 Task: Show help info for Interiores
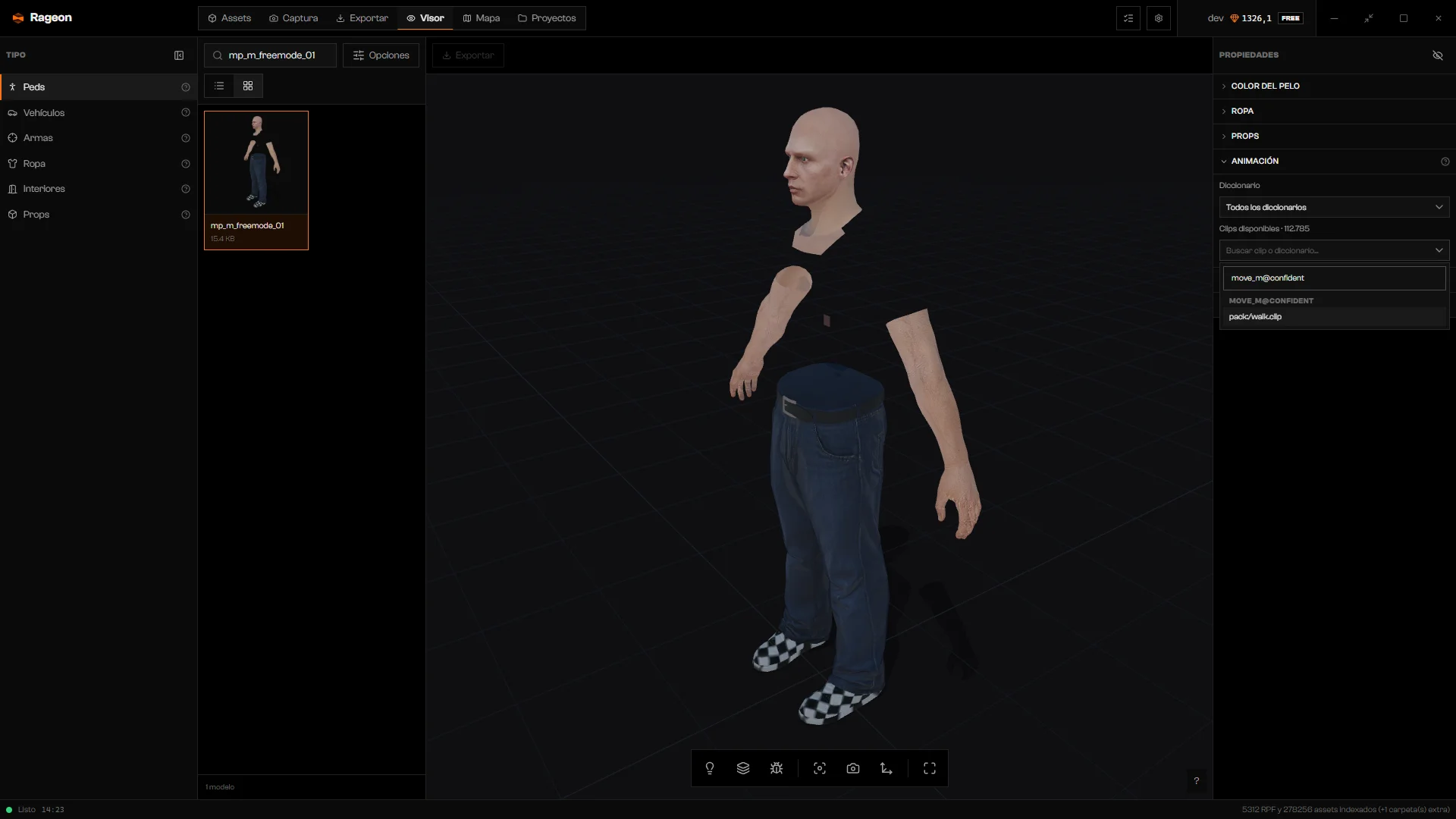click(x=186, y=189)
